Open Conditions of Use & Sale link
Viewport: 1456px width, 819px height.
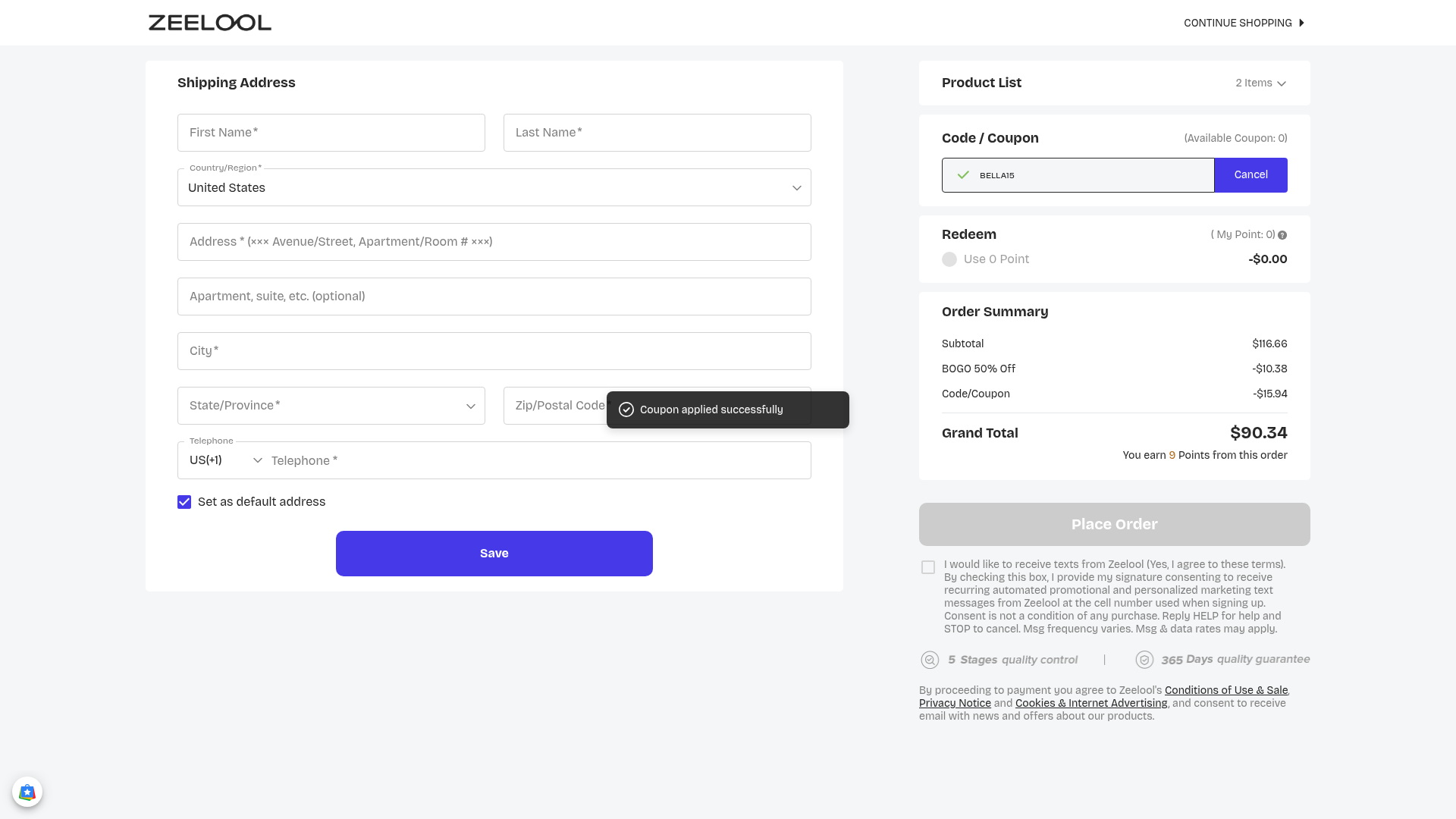(x=1226, y=690)
